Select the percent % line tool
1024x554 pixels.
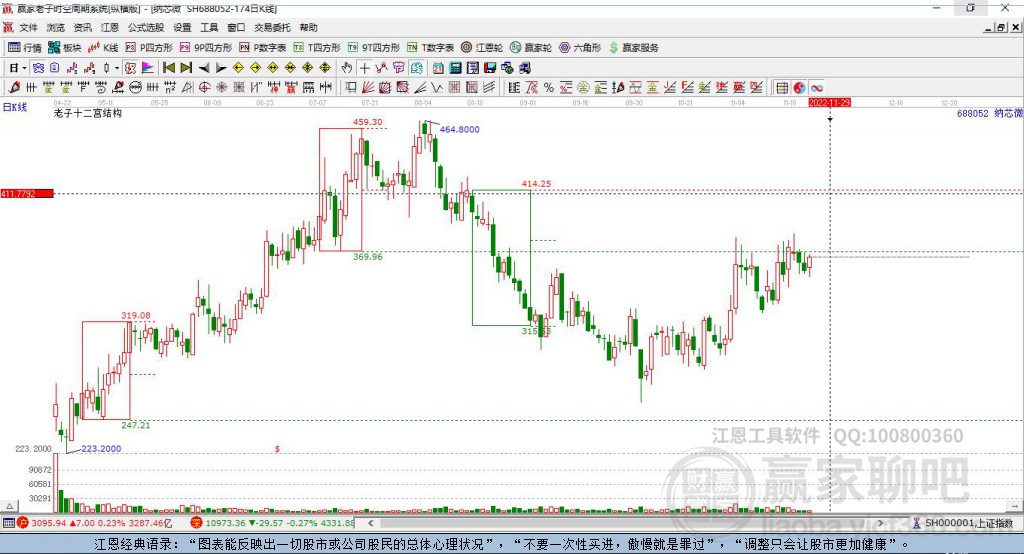549,88
